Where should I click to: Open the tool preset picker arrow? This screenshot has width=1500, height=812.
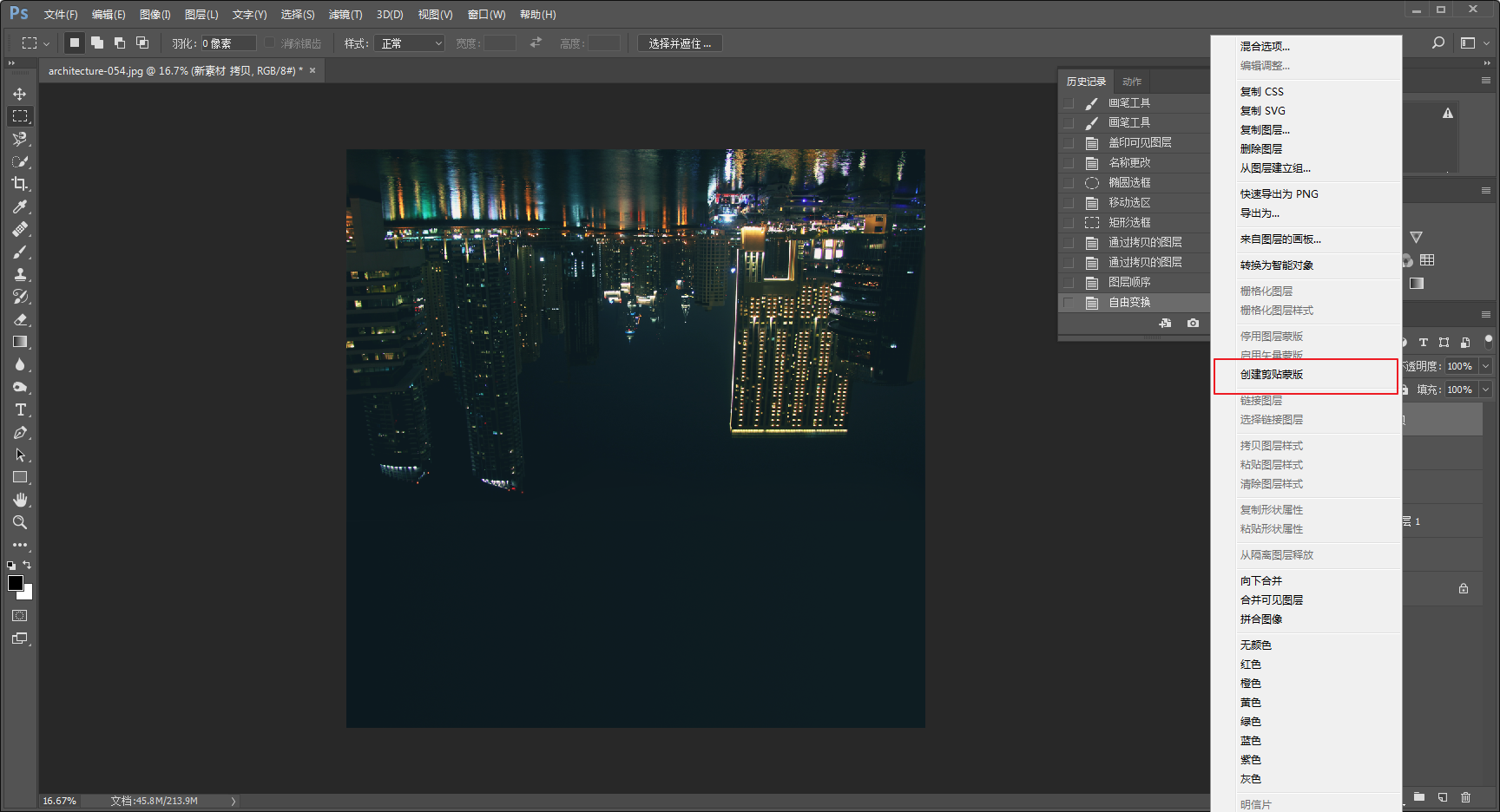pos(46,43)
